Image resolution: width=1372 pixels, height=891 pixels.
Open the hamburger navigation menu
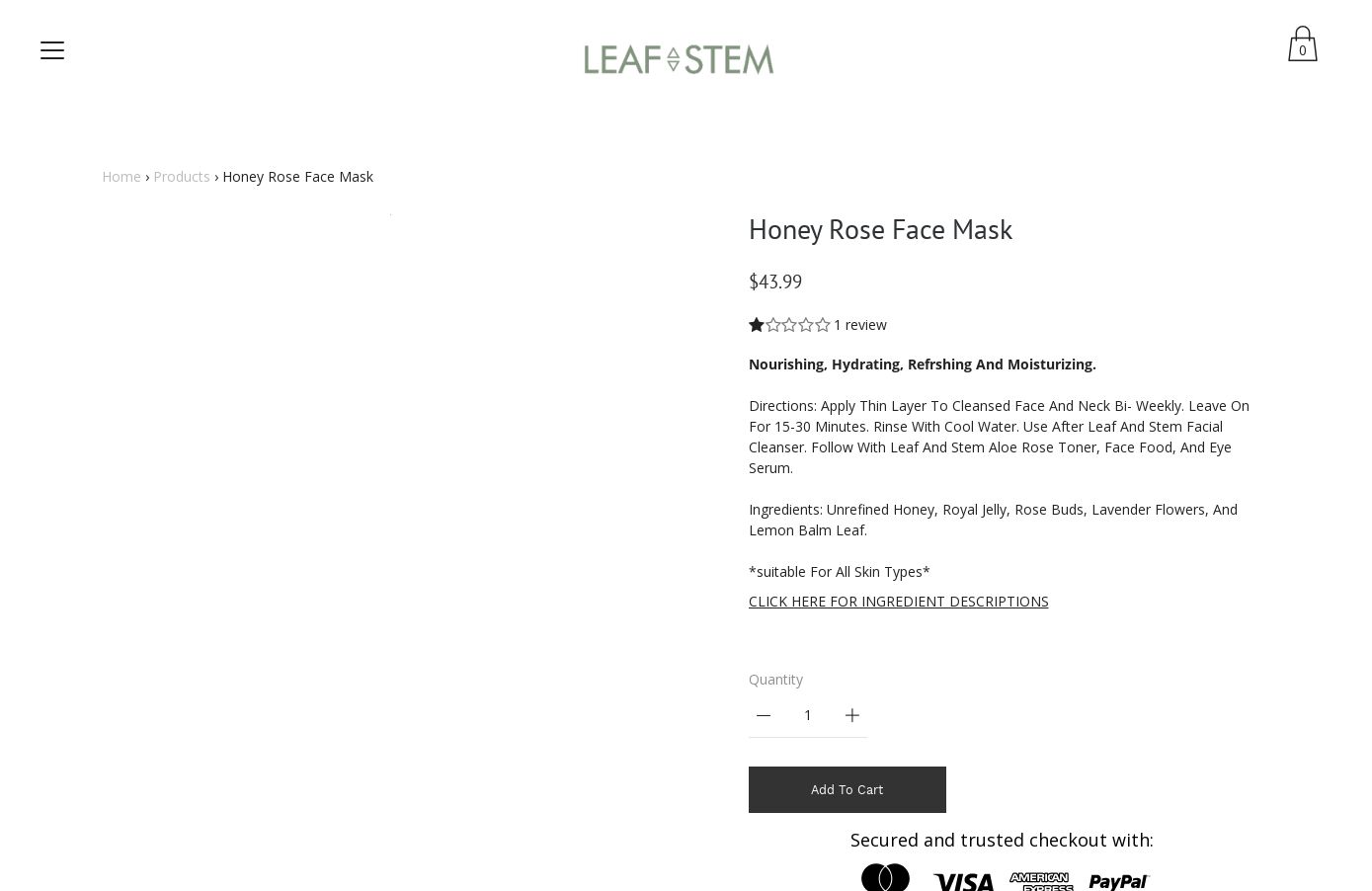click(x=52, y=50)
